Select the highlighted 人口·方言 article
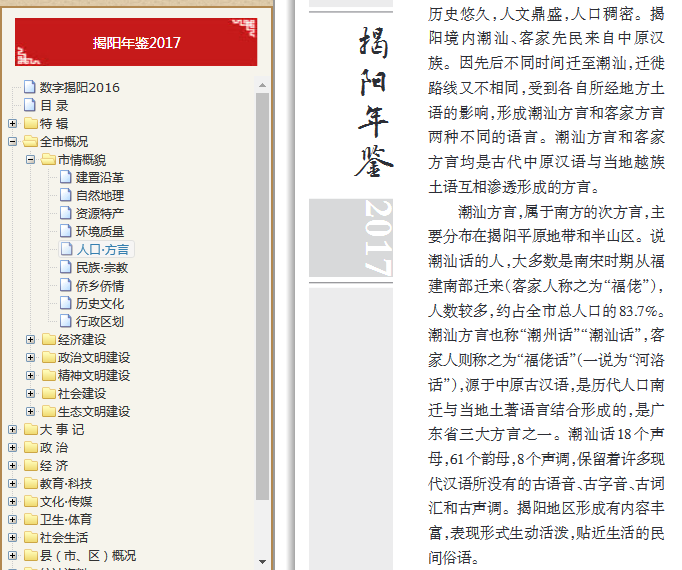Viewport: 682px width, 570px height. click(x=103, y=249)
